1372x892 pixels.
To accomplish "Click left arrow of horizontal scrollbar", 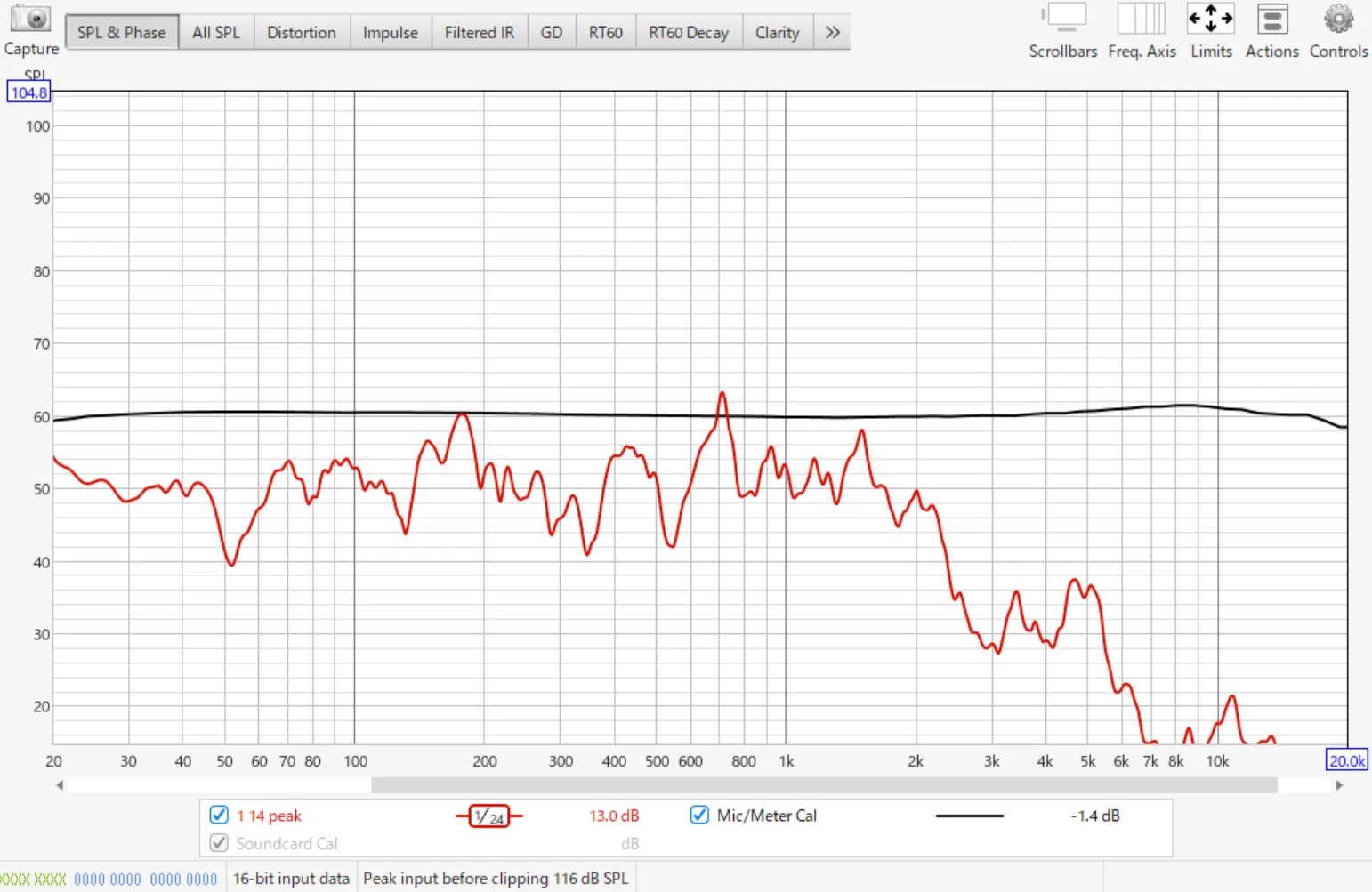I will (x=60, y=785).
